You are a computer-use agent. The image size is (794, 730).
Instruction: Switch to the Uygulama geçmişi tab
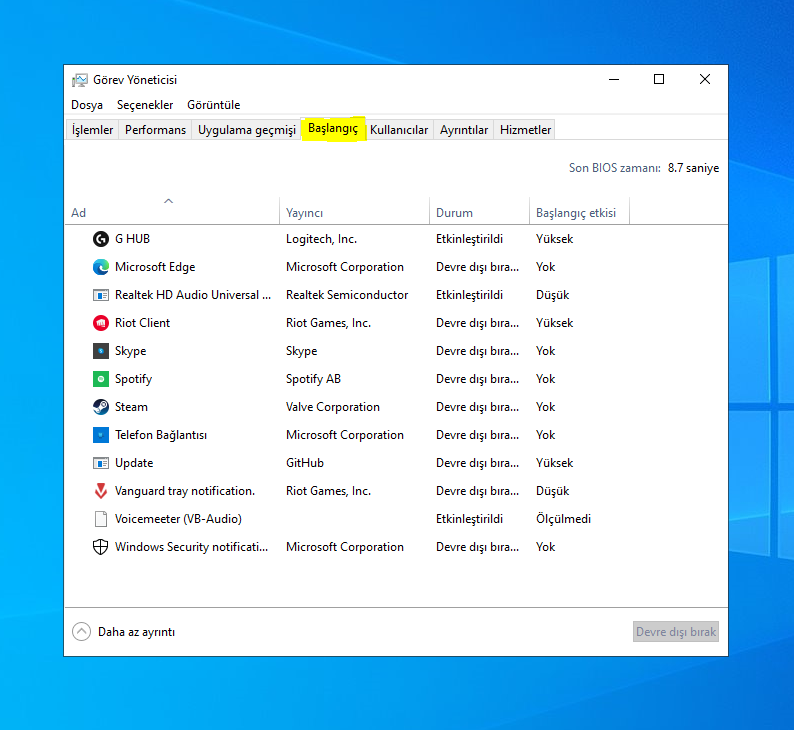click(x=247, y=130)
